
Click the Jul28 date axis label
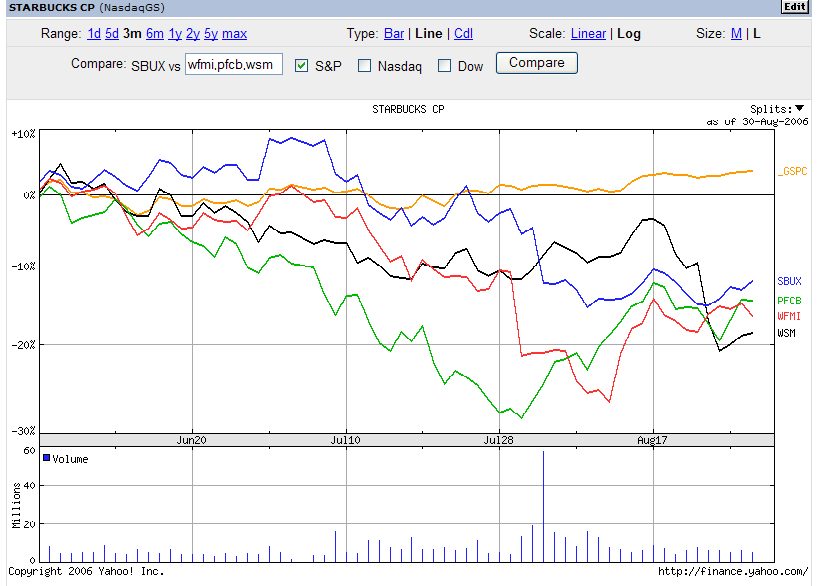(x=499, y=440)
